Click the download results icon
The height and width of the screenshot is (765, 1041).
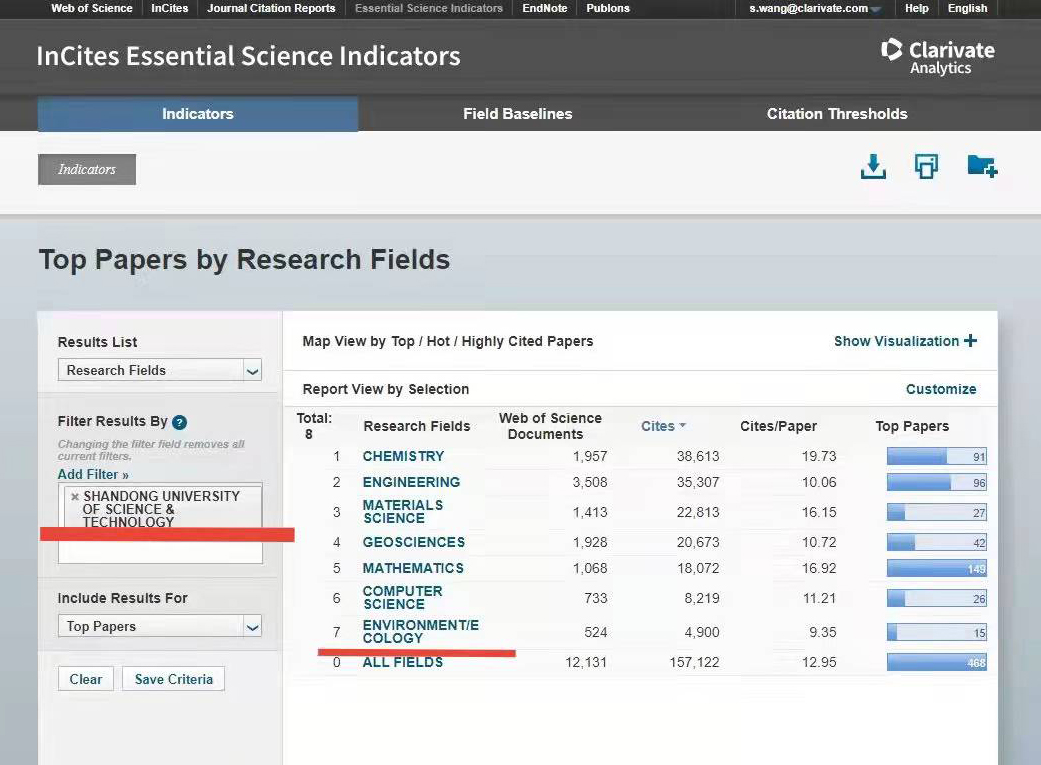(873, 167)
